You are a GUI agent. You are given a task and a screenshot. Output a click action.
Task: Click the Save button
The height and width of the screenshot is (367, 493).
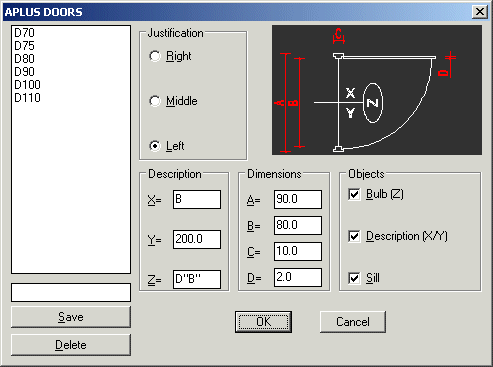(71, 317)
